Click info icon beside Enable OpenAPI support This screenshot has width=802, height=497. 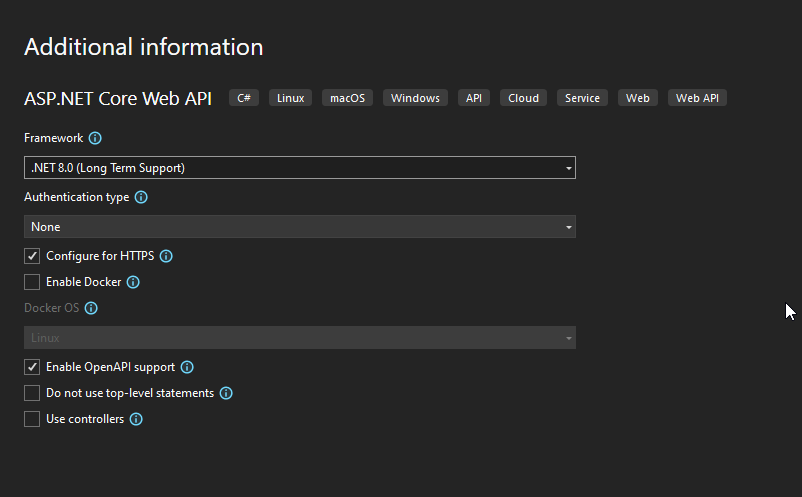pyautogui.click(x=187, y=367)
